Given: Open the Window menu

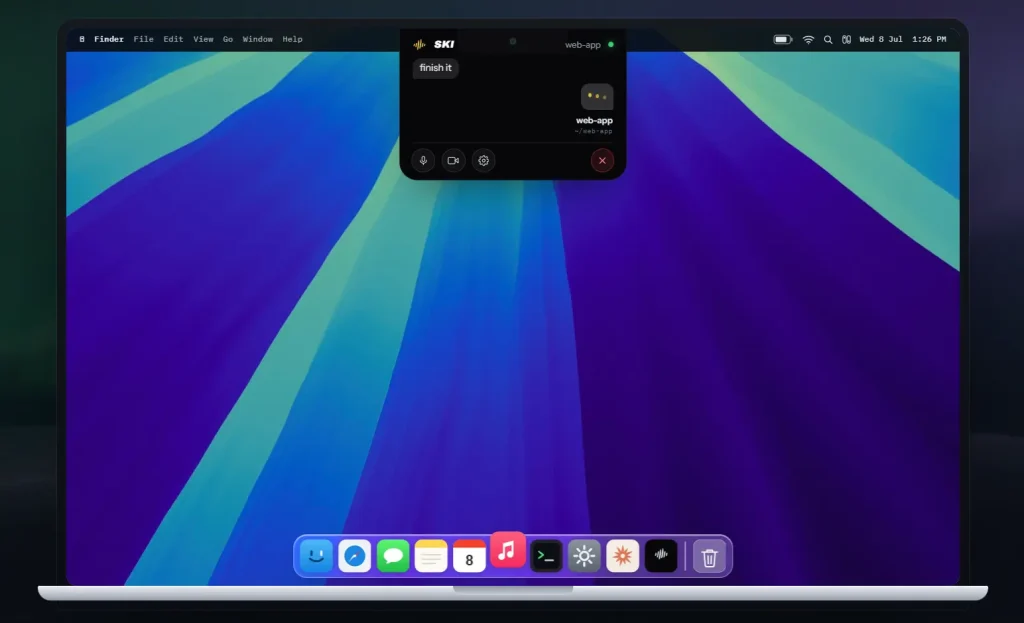Looking at the screenshot, I should pos(258,39).
